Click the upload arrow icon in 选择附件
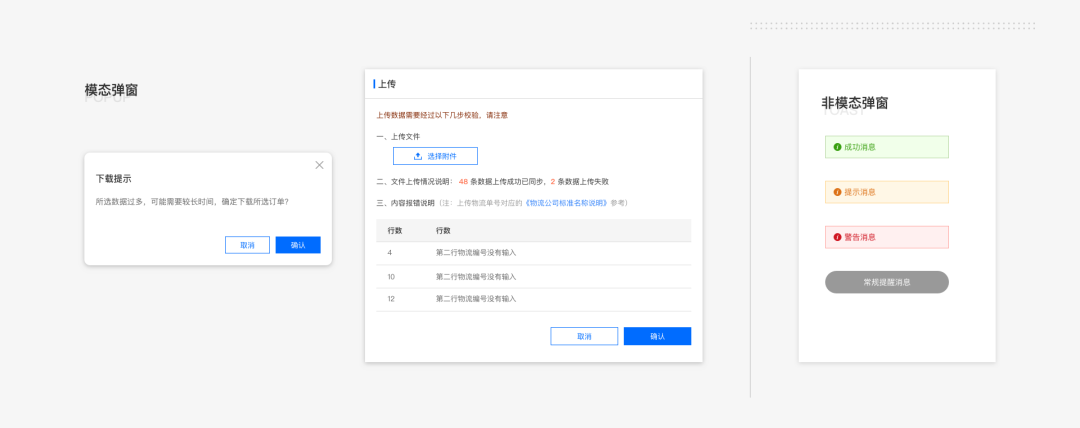 point(417,156)
